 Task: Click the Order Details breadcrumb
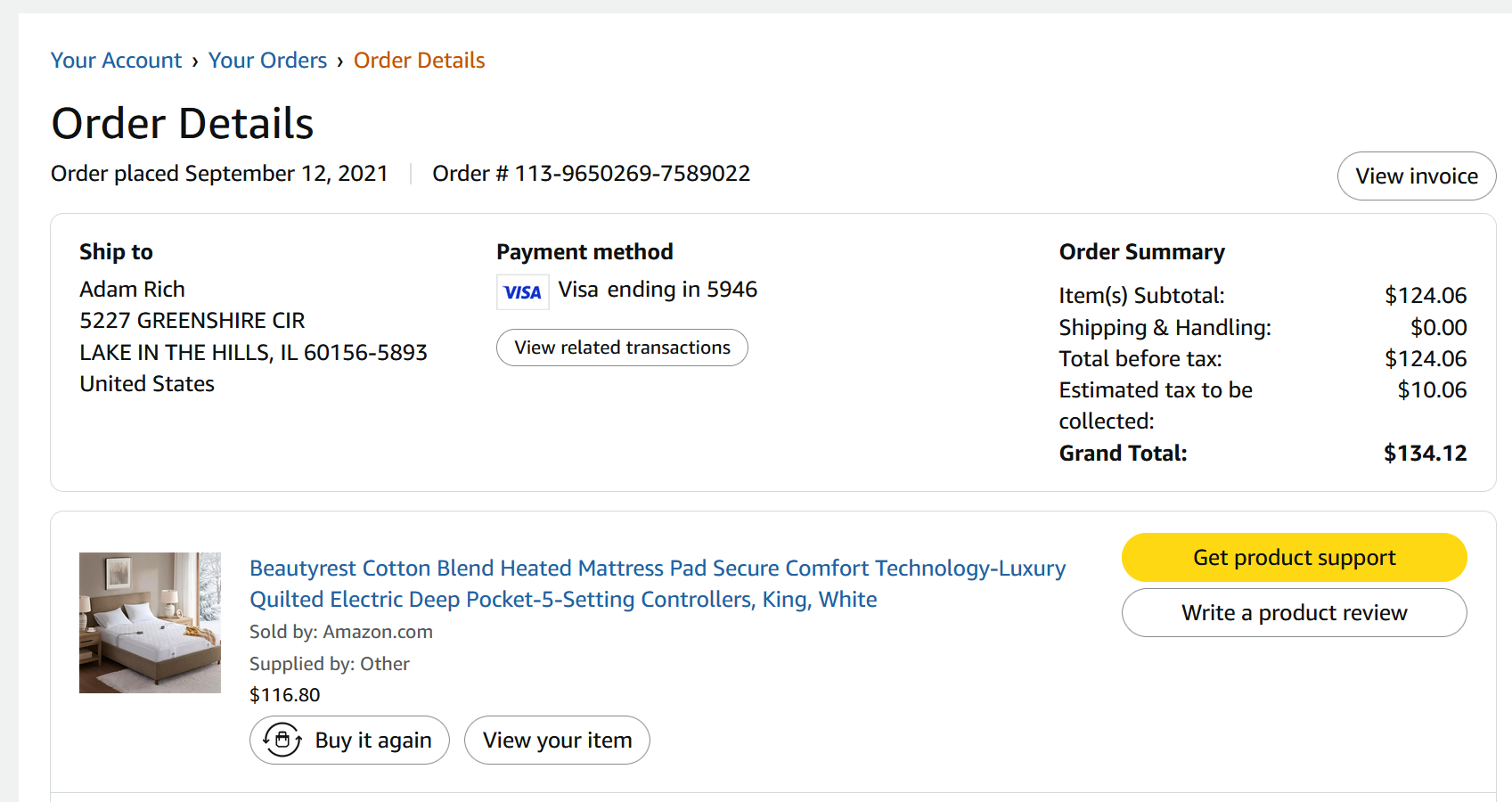pyautogui.click(x=419, y=61)
